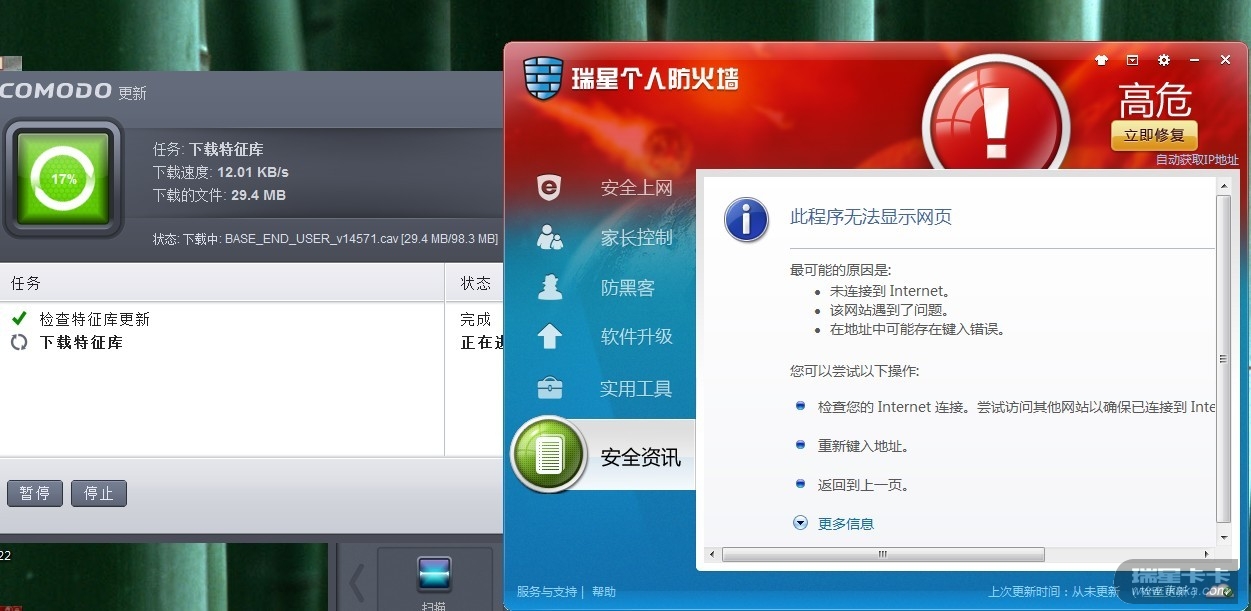Screen dimensions: 1251x611
Task: Click the 防黑客 hacker icon
Action: pos(549,287)
